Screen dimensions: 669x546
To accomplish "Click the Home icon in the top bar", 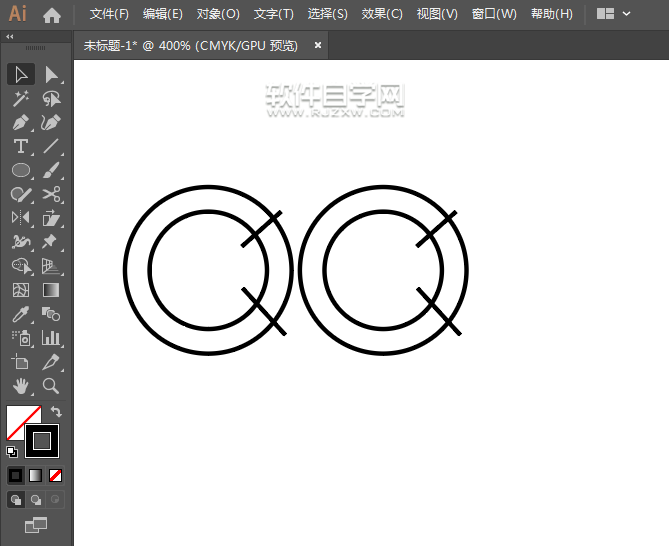I will point(52,15).
